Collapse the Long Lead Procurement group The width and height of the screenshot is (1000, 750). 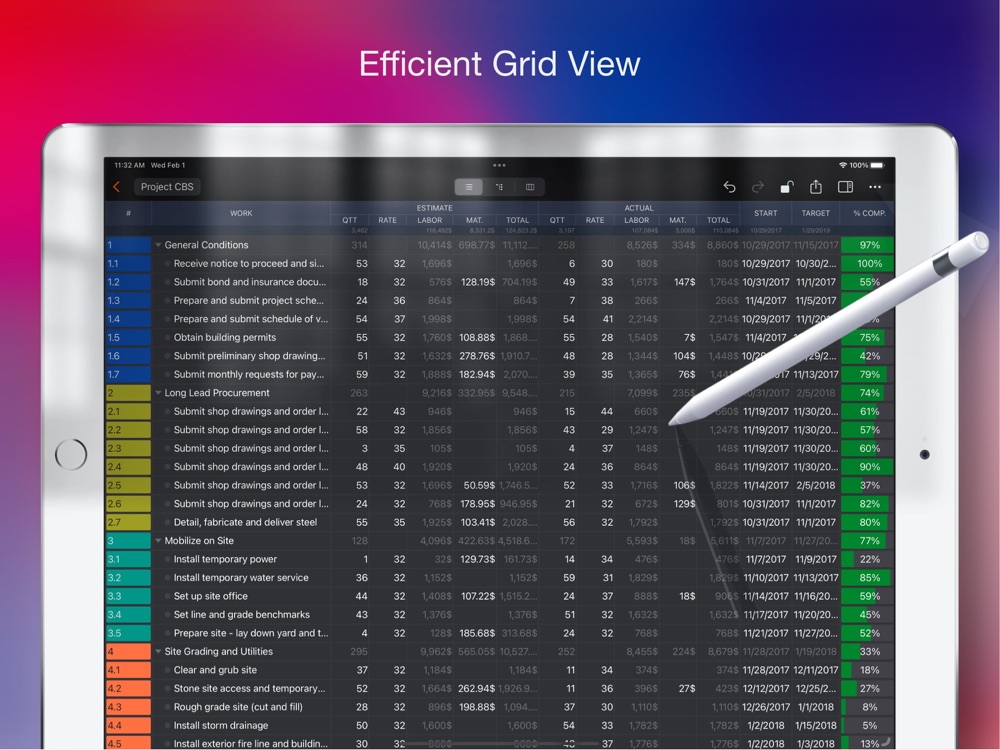coord(158,393)
